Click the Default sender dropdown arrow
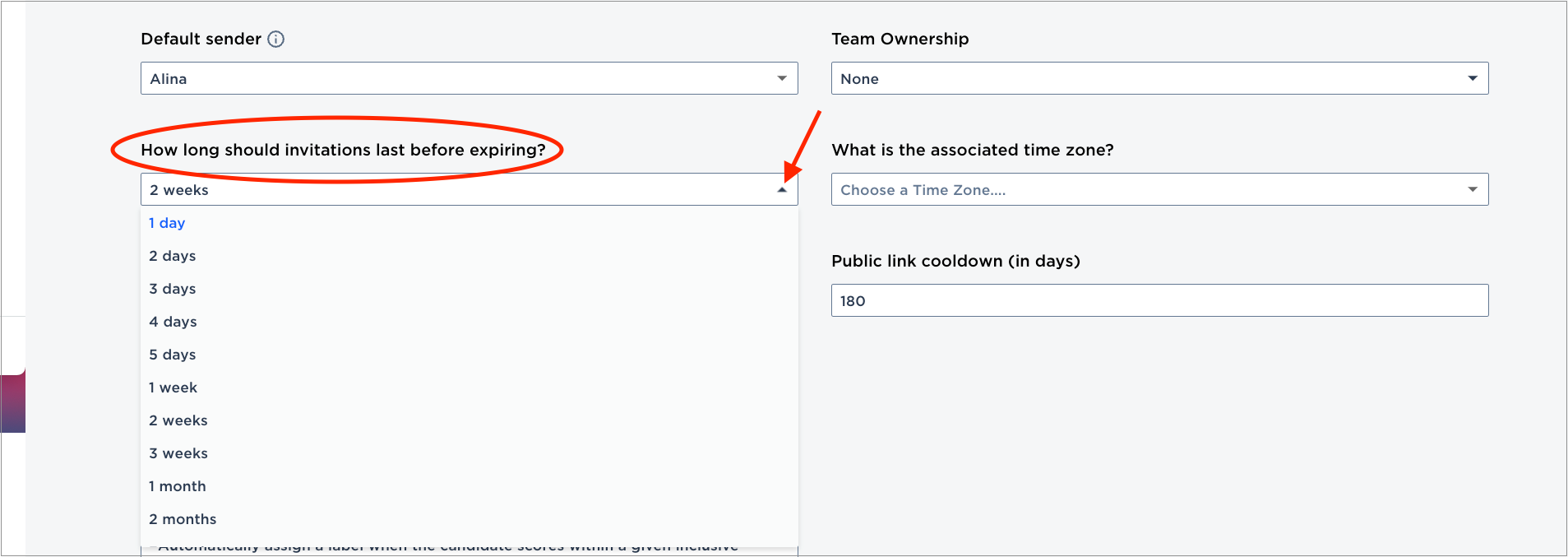 [x=783, y=78]
